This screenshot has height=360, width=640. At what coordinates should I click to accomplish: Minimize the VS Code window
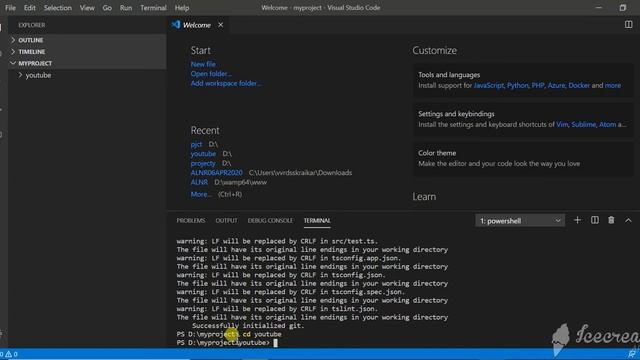[x=598, y=8]
